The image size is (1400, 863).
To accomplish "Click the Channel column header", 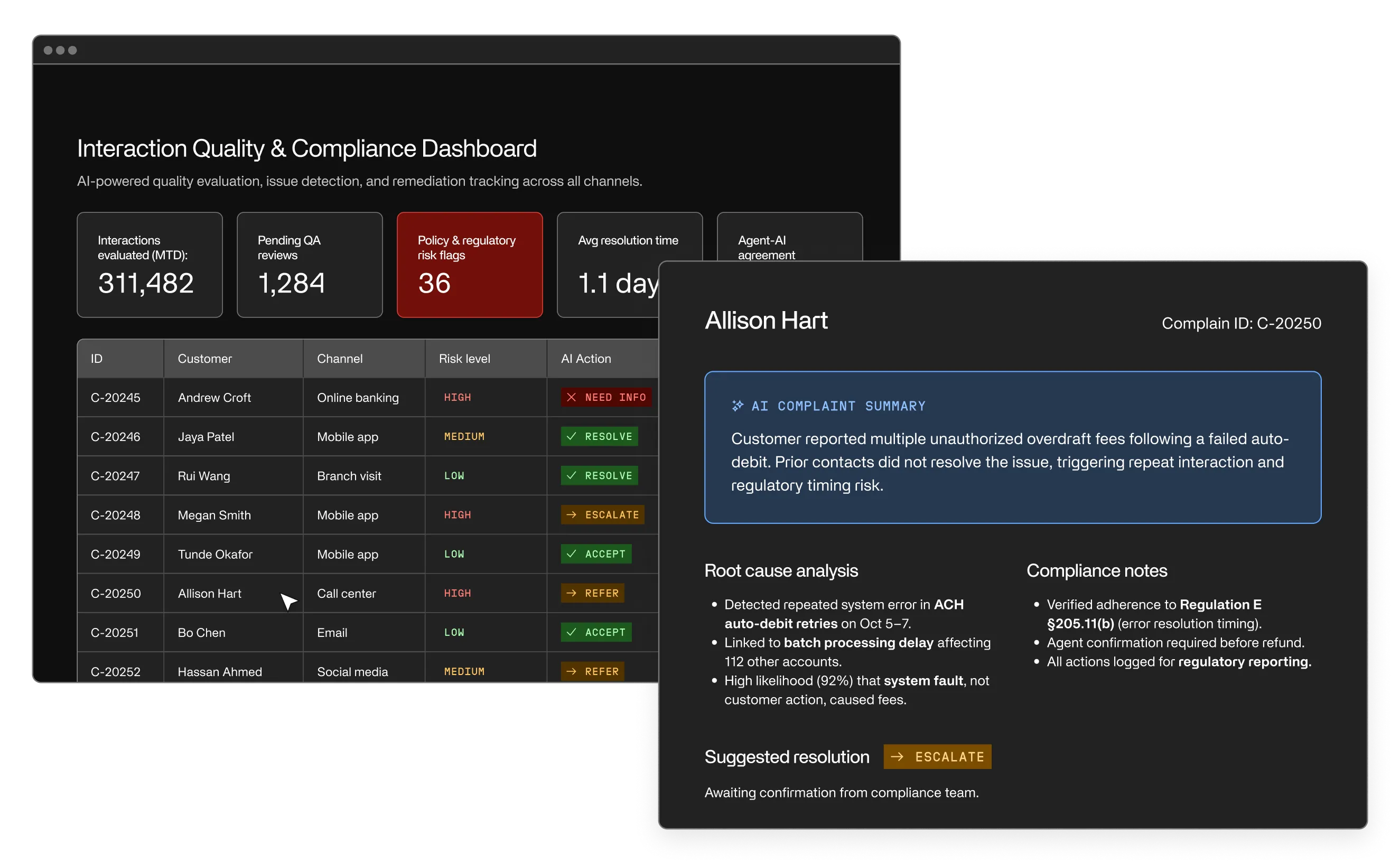I will (x=340, y=359).
